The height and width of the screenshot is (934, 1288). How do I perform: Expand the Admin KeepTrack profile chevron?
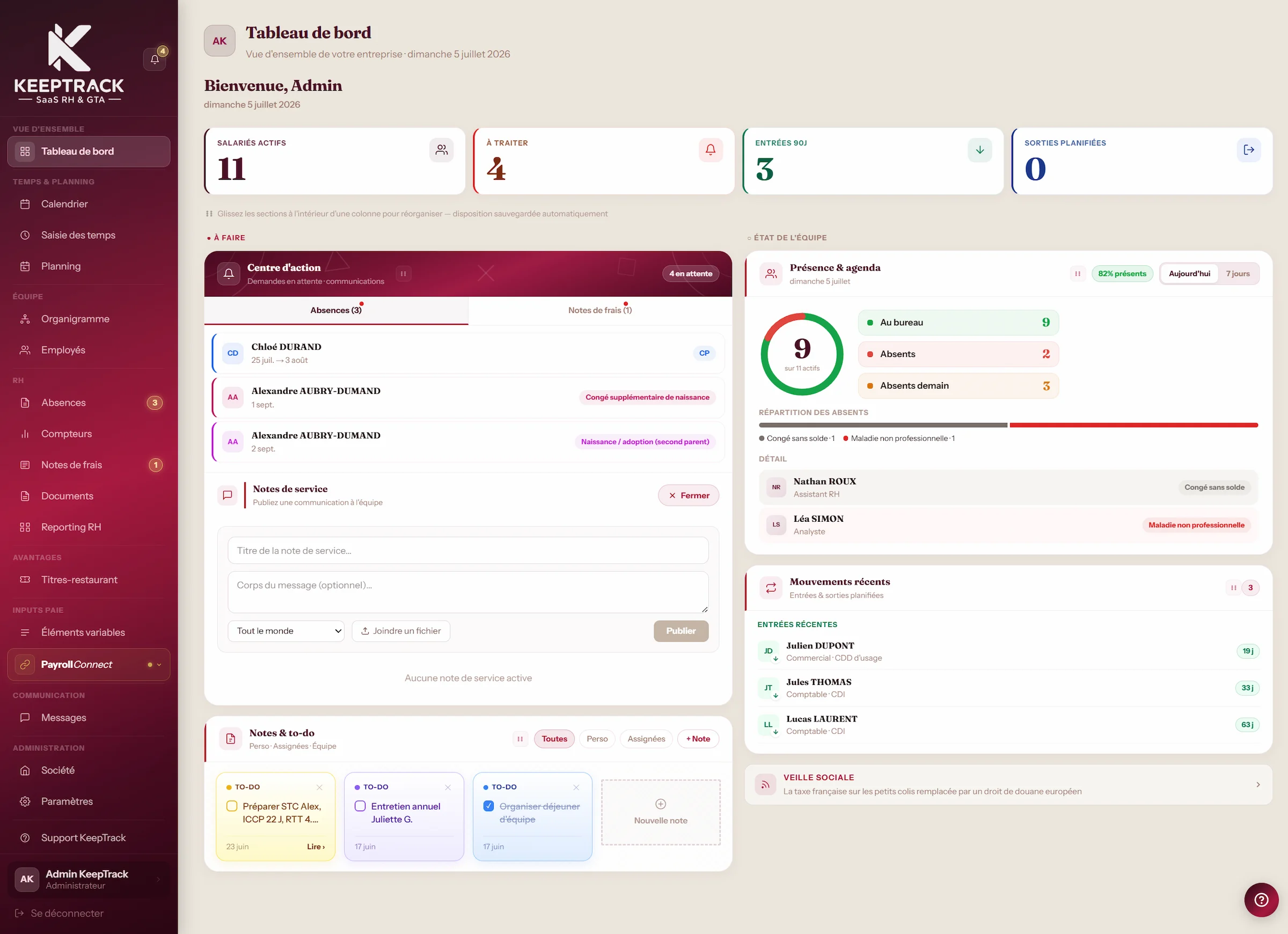tap(158, 879)
